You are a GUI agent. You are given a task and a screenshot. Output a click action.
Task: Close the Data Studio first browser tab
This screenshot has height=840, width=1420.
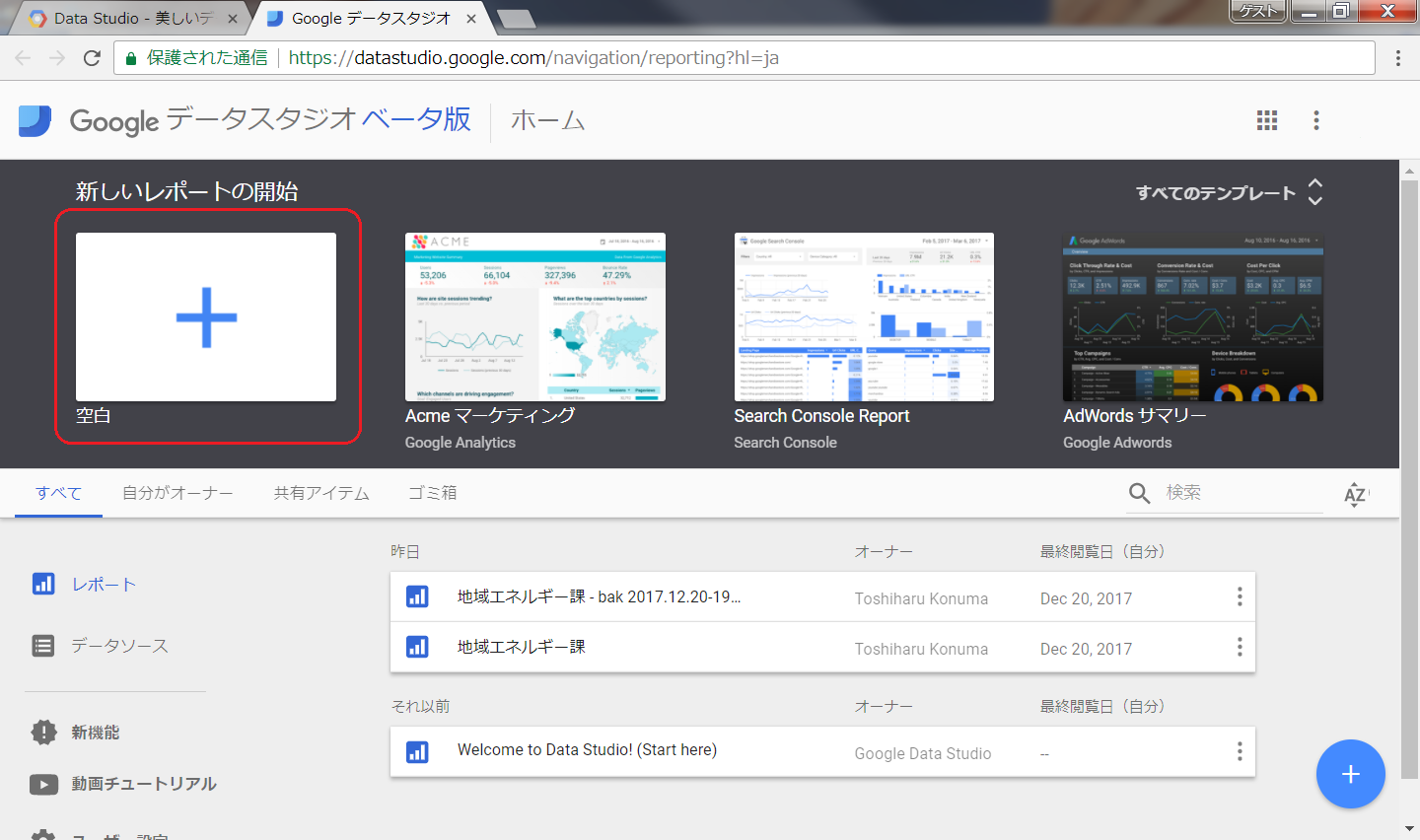[x=233, y=19]
